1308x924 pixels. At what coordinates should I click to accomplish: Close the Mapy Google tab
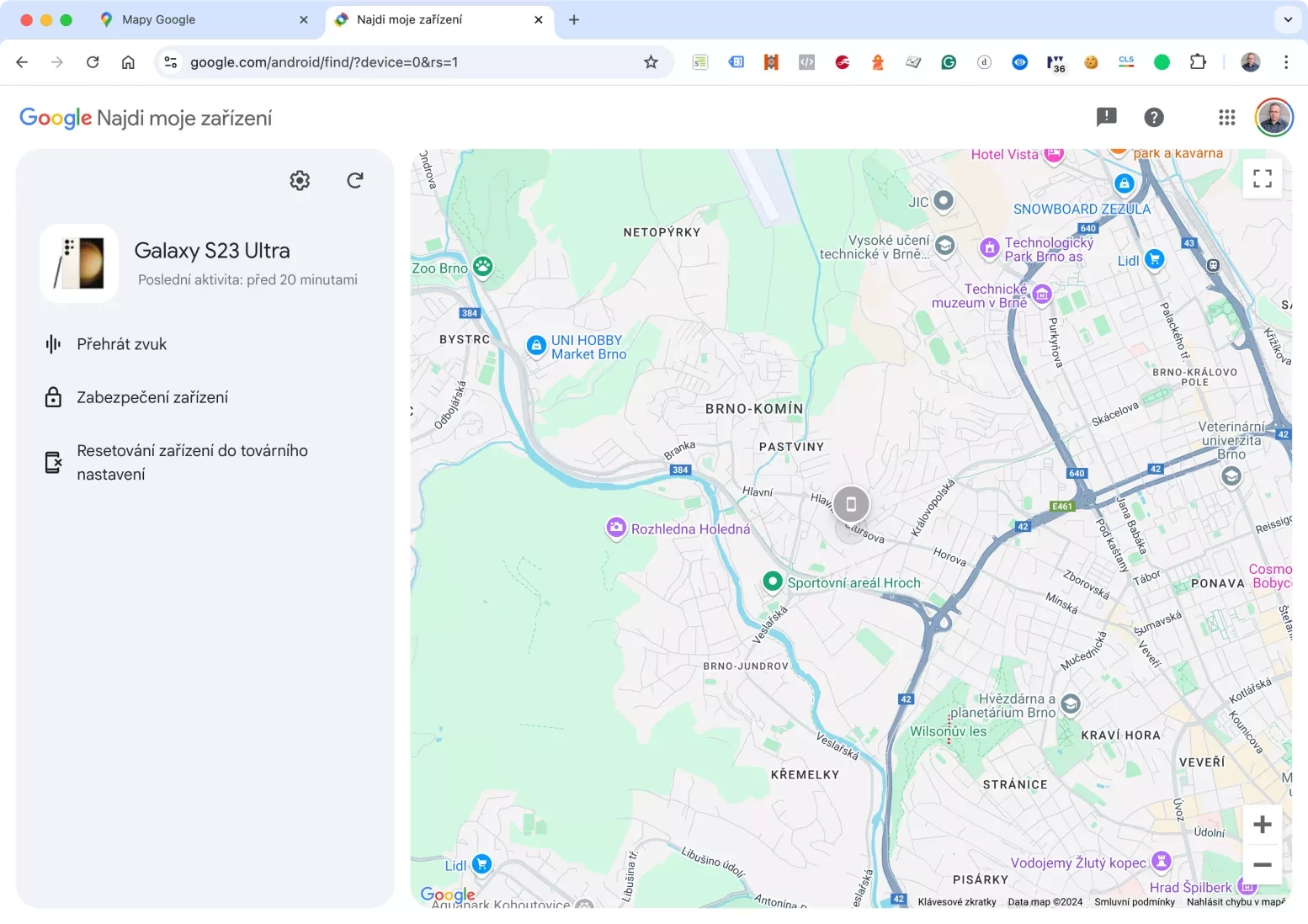[x=304, y=19]
